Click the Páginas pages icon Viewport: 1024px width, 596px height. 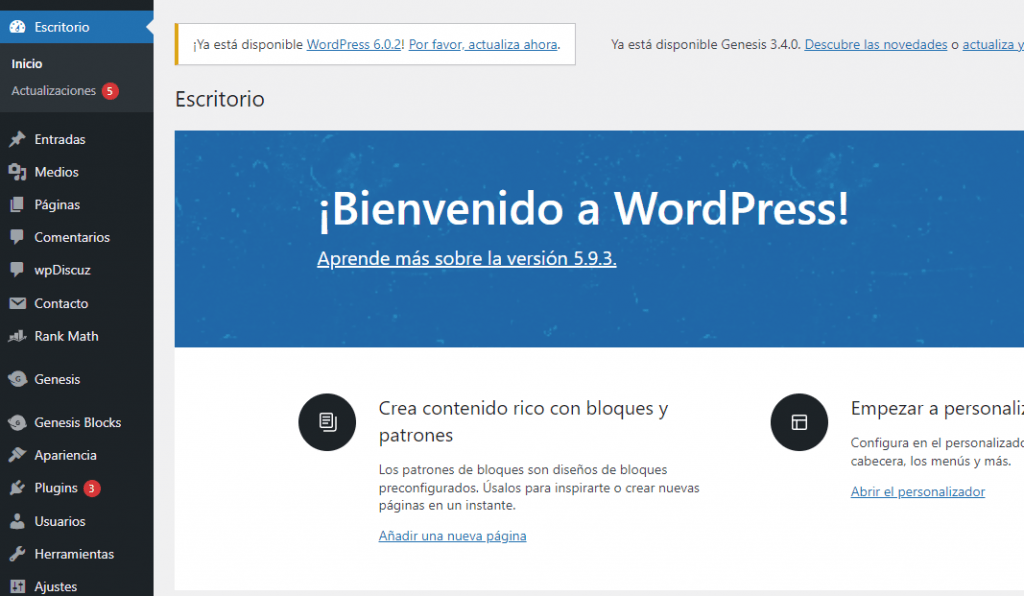(17, 205)
